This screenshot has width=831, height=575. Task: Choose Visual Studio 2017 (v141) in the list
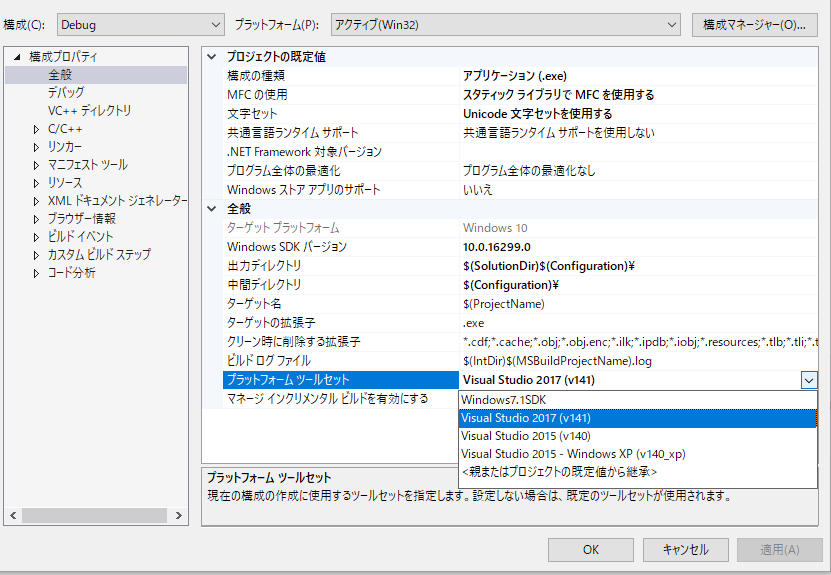coord(638,418)
